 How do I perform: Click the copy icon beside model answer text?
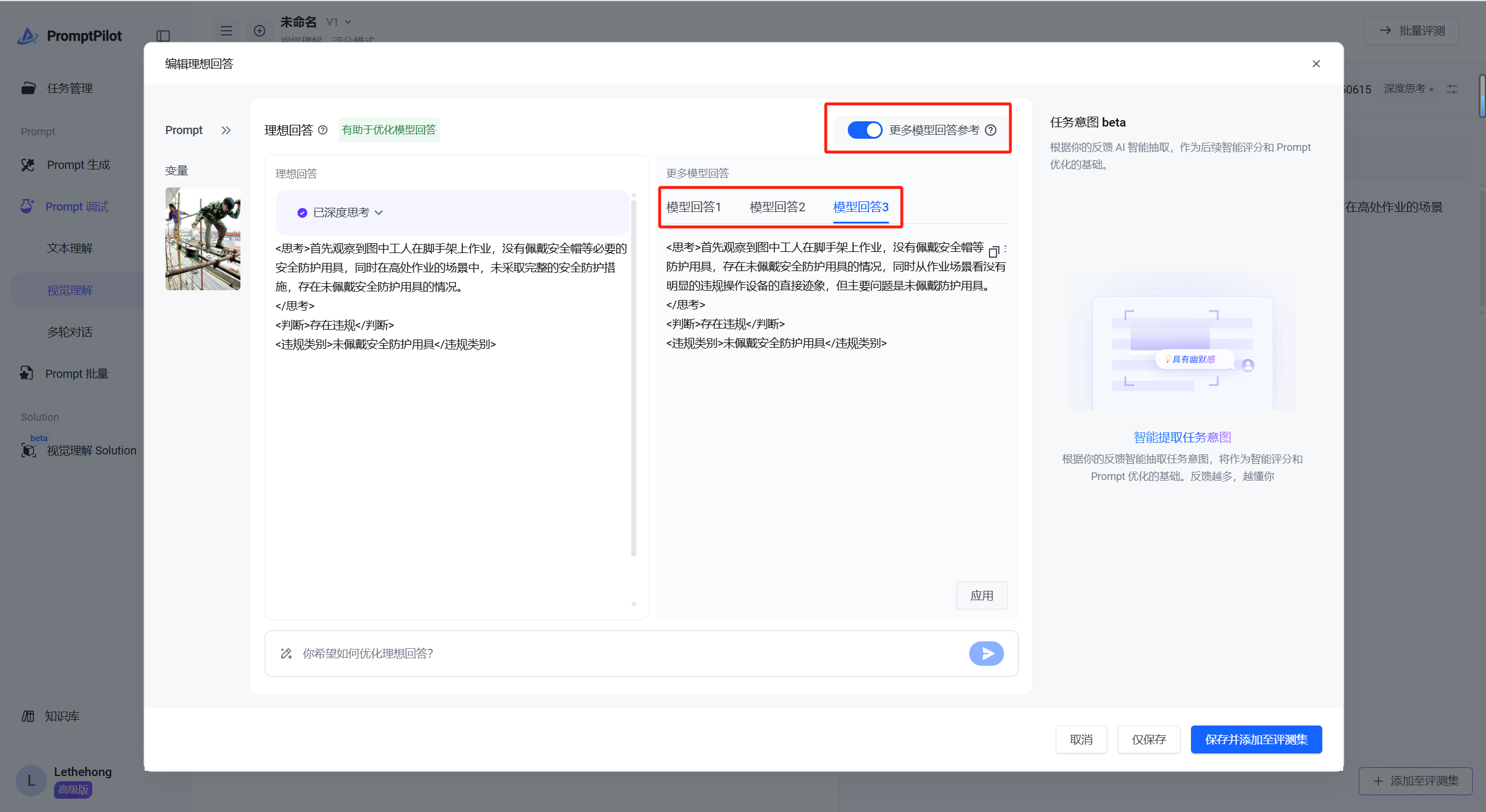click(x=993, y=252)
